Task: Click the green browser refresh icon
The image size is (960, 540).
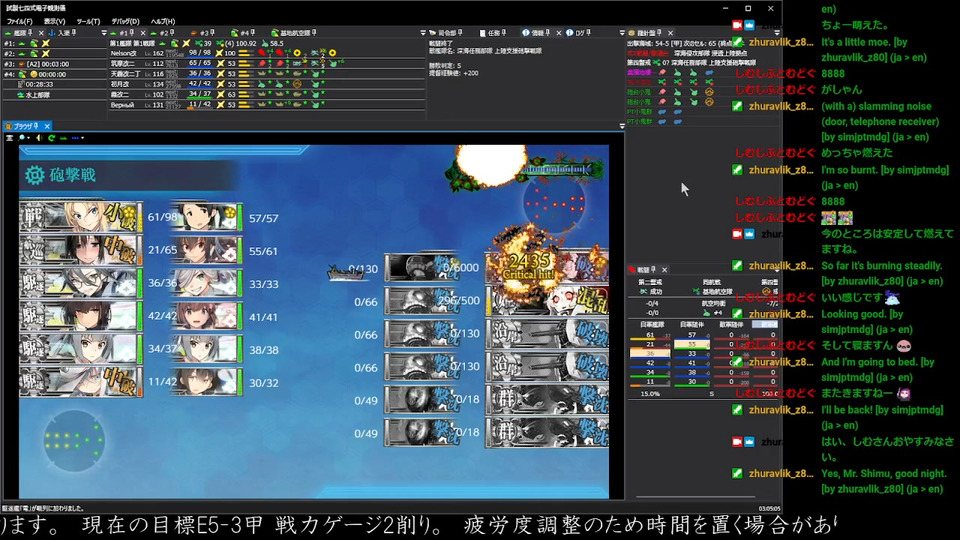Action: pos(51,138)
